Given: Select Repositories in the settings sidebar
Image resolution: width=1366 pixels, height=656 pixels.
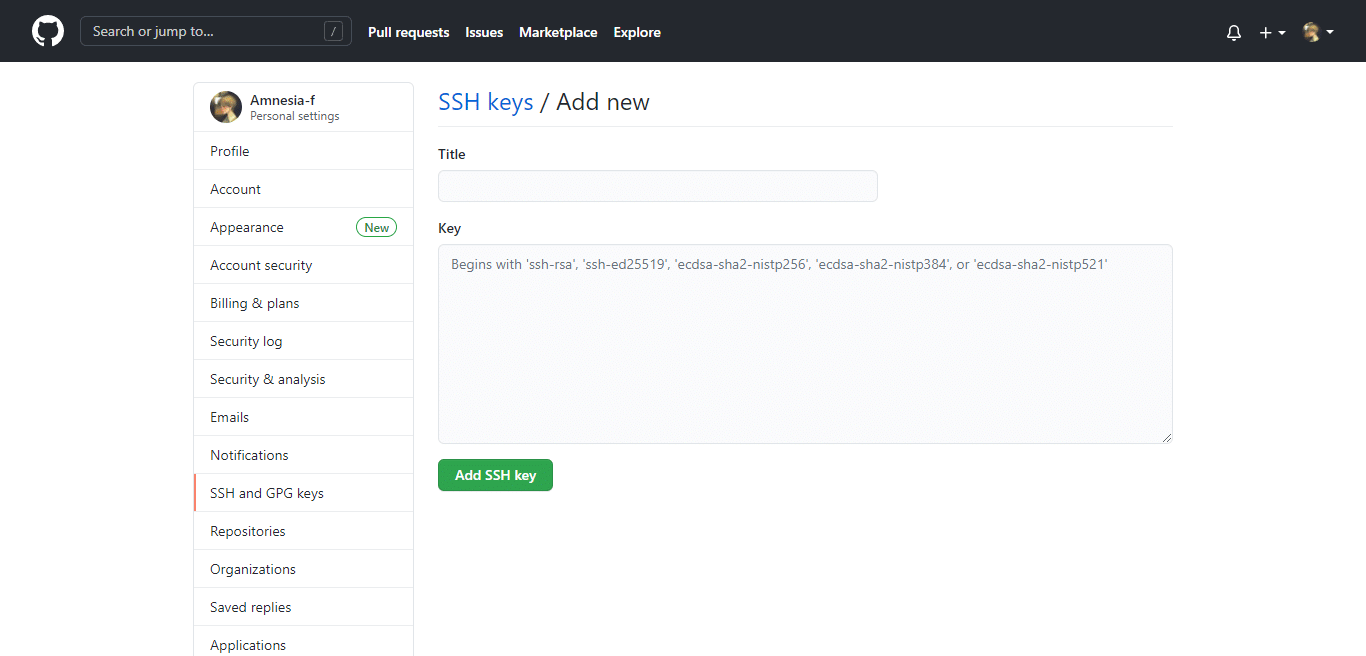Looking at the screenshot, I should click(247, 530).
